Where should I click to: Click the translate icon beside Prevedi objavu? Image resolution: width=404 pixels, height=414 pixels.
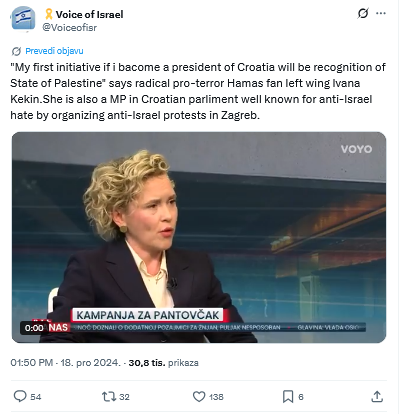pyautogui.click(x=16, y=51)
